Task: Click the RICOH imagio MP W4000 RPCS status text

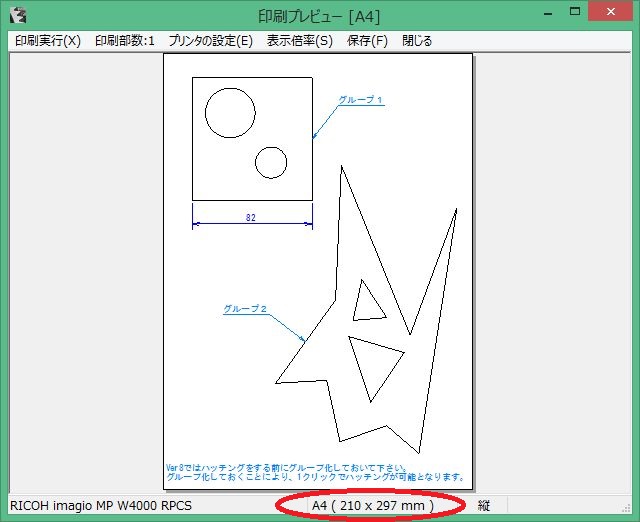Action: pyautogui.click(x=101, y=506)
